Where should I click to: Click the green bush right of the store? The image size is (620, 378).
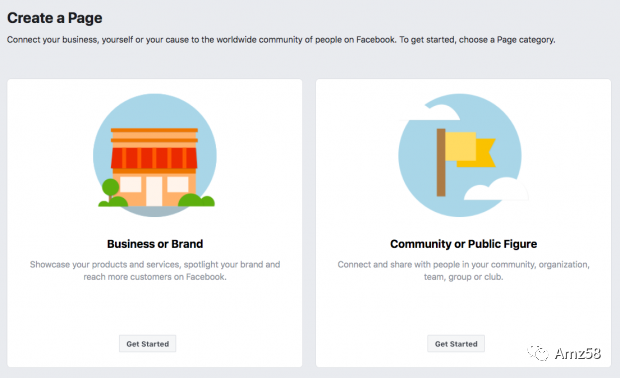[x=196, y=200]
